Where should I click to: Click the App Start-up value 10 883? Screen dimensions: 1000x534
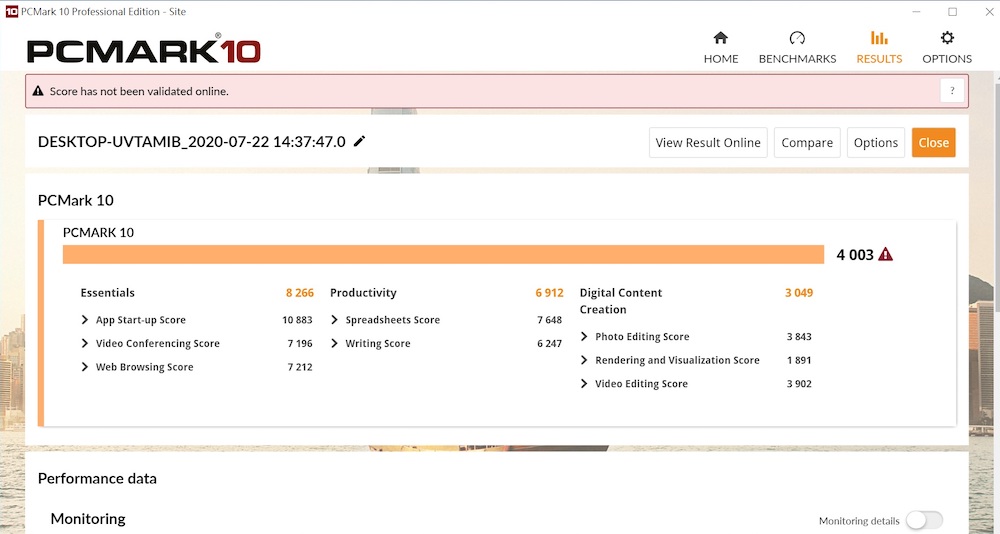[x=297, y=320]
